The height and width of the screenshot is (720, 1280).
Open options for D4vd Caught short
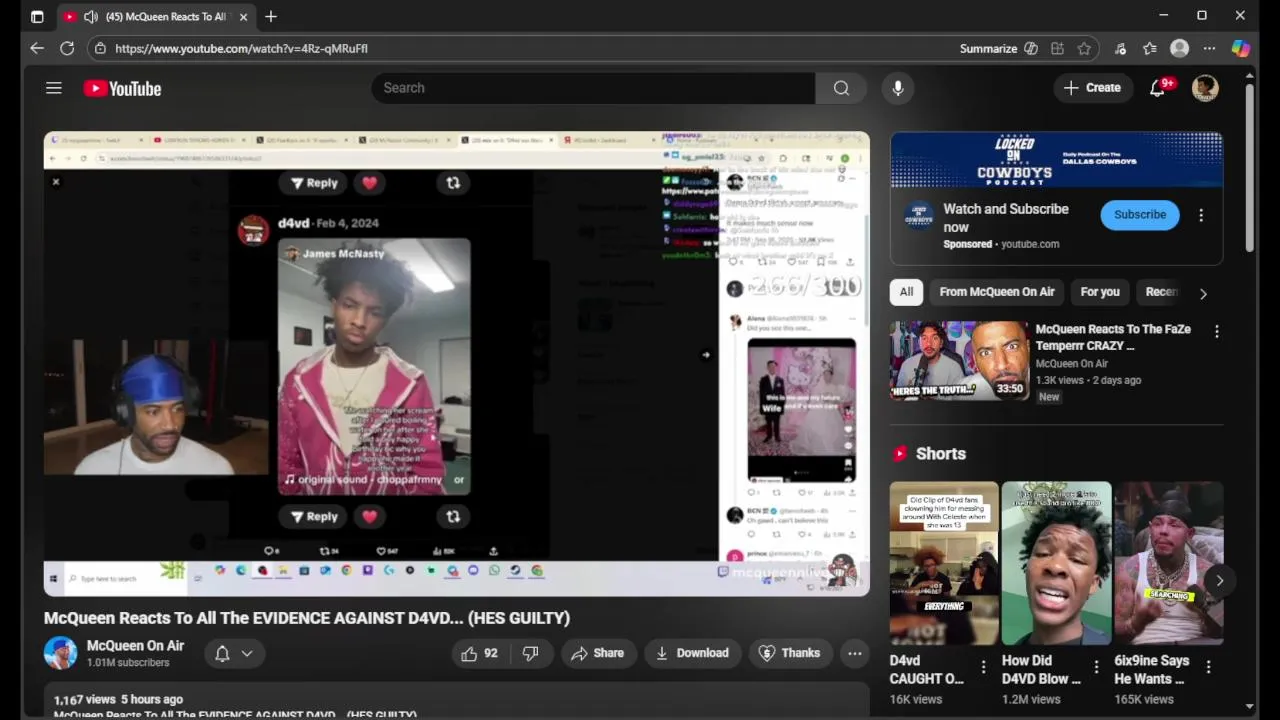[983, 667]
